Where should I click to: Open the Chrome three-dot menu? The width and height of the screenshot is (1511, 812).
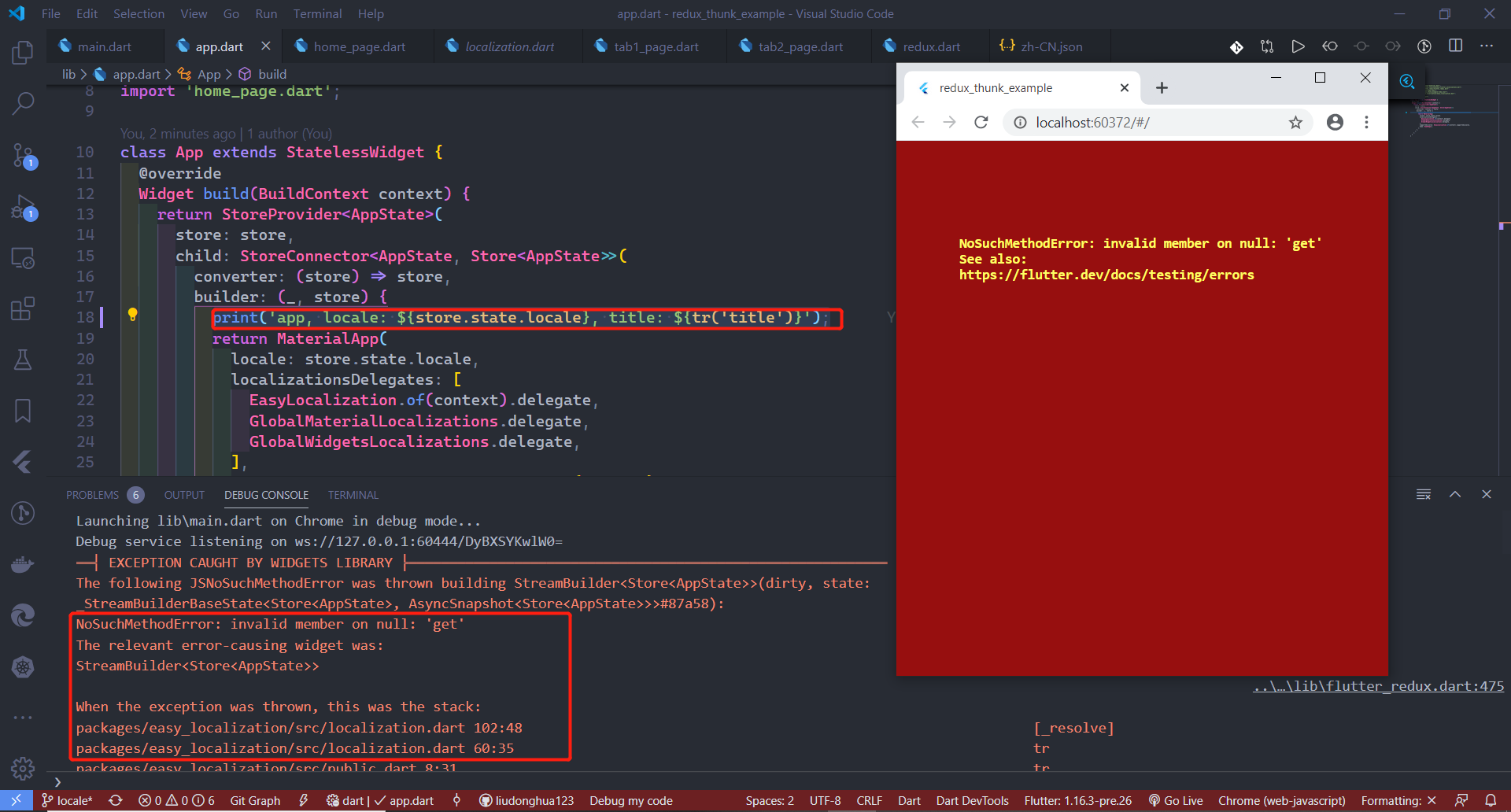pyautogui.click(x=1366, y=122)
